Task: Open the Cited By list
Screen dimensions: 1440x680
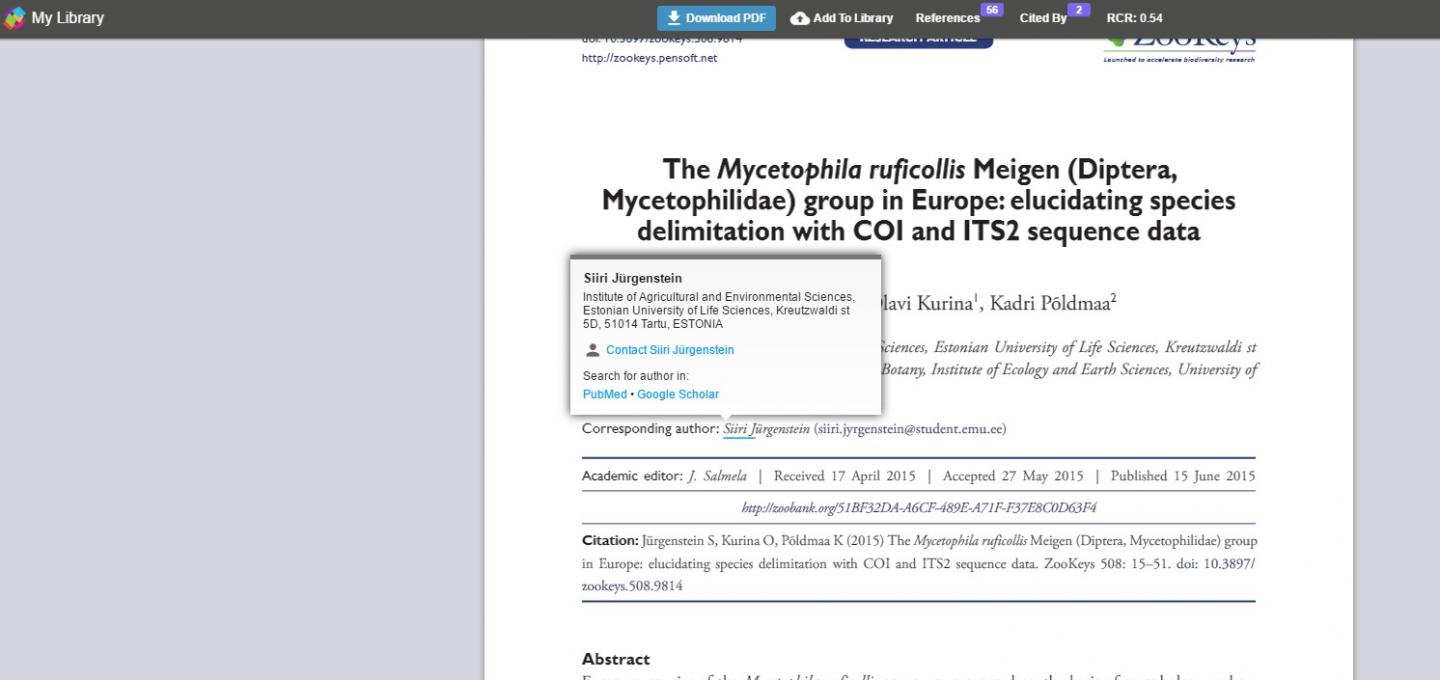Action: click(1043, 18)
